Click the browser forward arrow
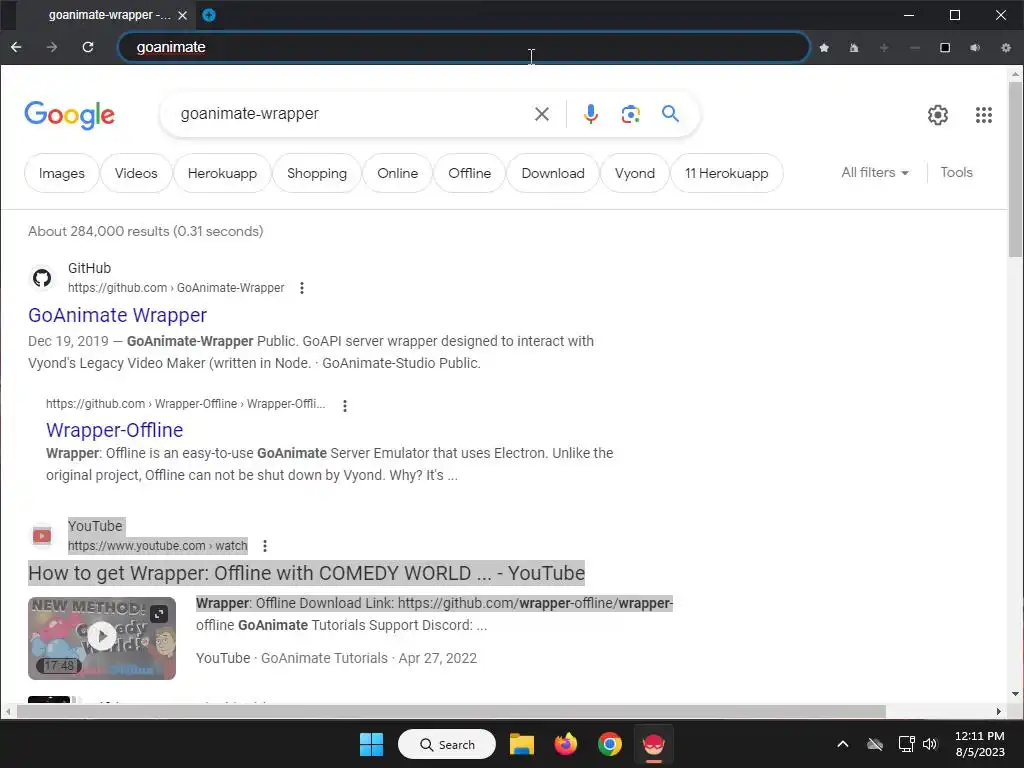 [x=52, y=47]
